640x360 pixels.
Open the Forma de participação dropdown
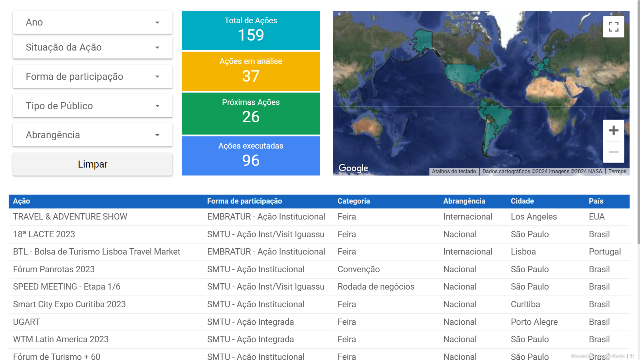pyautogui.click(x=93, y=77)
